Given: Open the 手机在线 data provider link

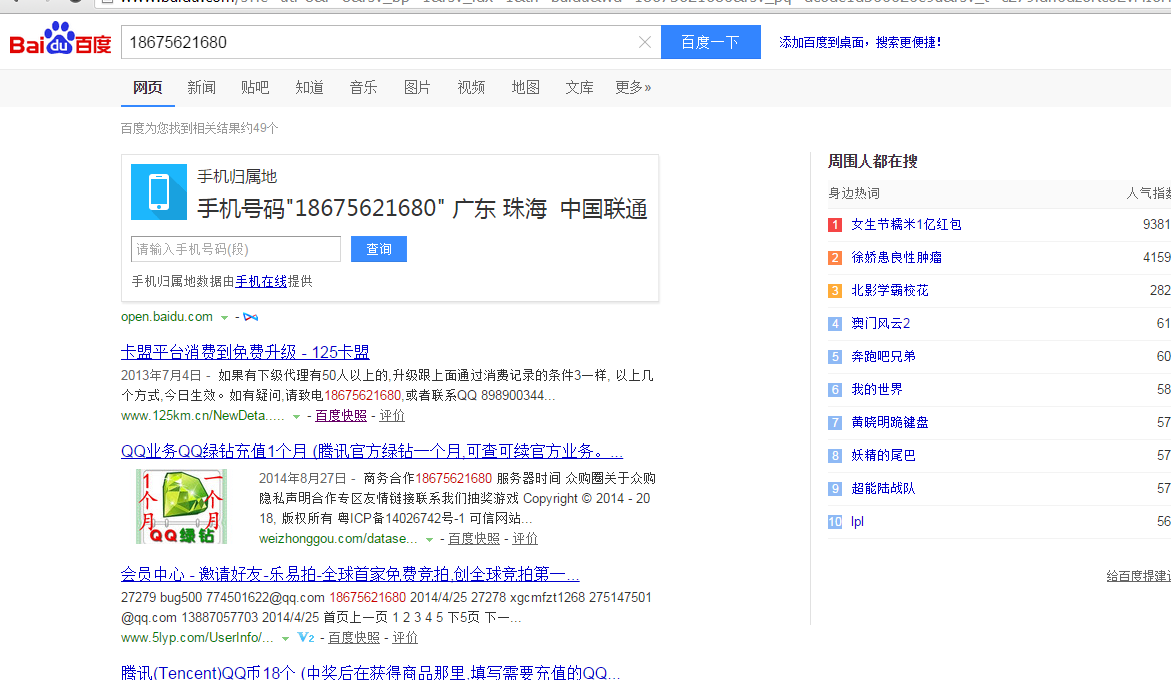Looking at the screenshot, I should click(261, 281).
